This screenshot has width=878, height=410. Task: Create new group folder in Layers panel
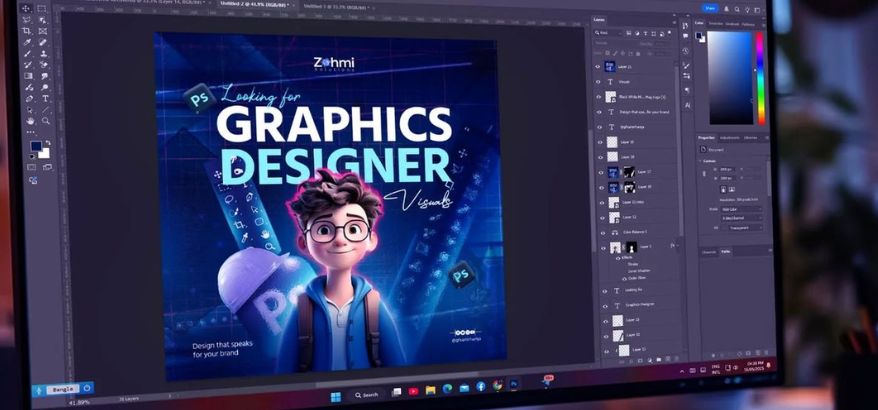[x=659, y=359]
